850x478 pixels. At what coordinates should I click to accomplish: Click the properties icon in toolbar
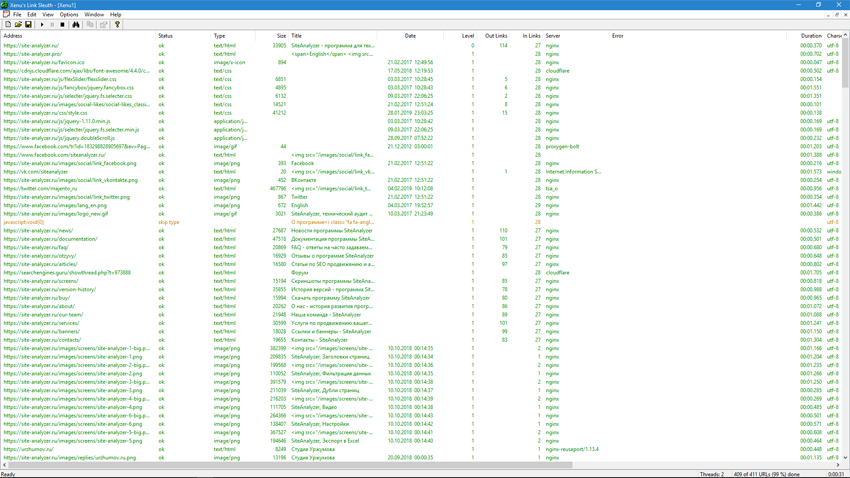(x=103, y=24)
